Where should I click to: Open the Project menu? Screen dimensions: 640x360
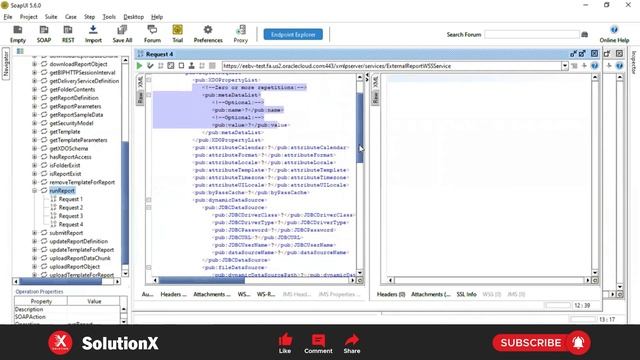pyautogui.click(x=29, y=17)
